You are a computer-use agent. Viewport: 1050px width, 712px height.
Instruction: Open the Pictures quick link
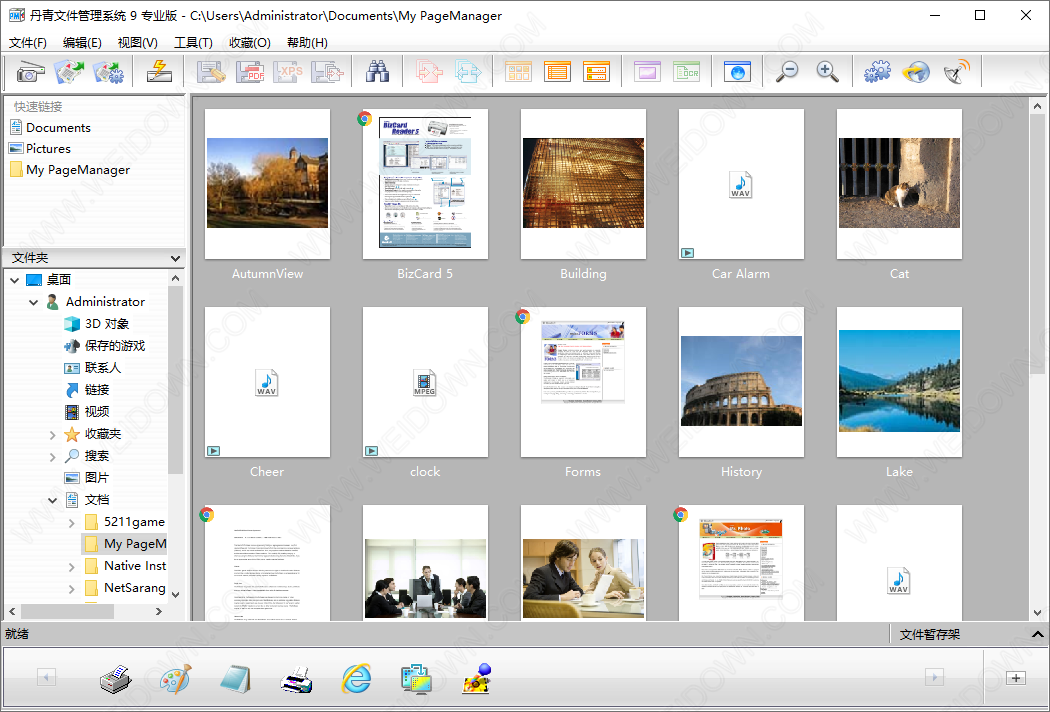[x=48, y=149]
